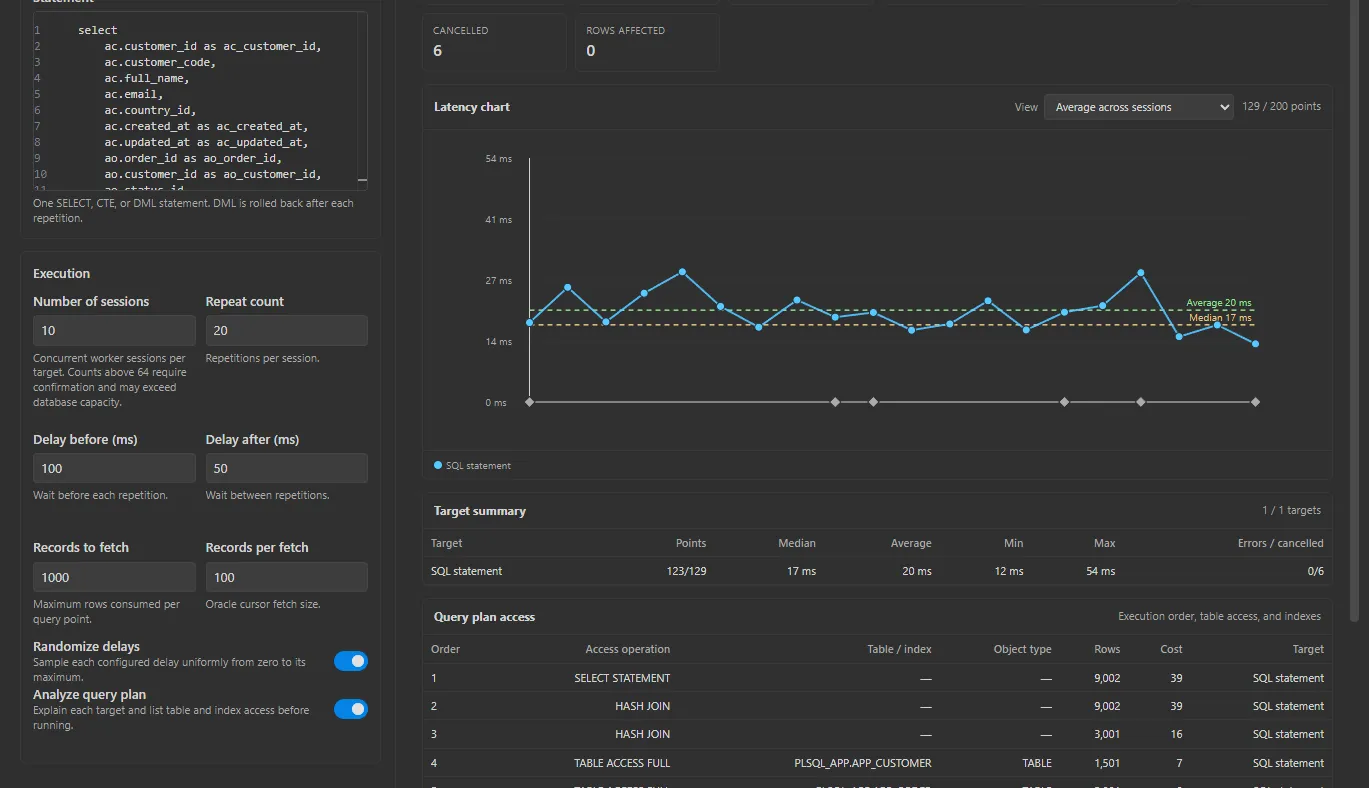This screenshot has height=788, width=1369.
Task: Click the 129 / 200 points label
Action: 1281,106
